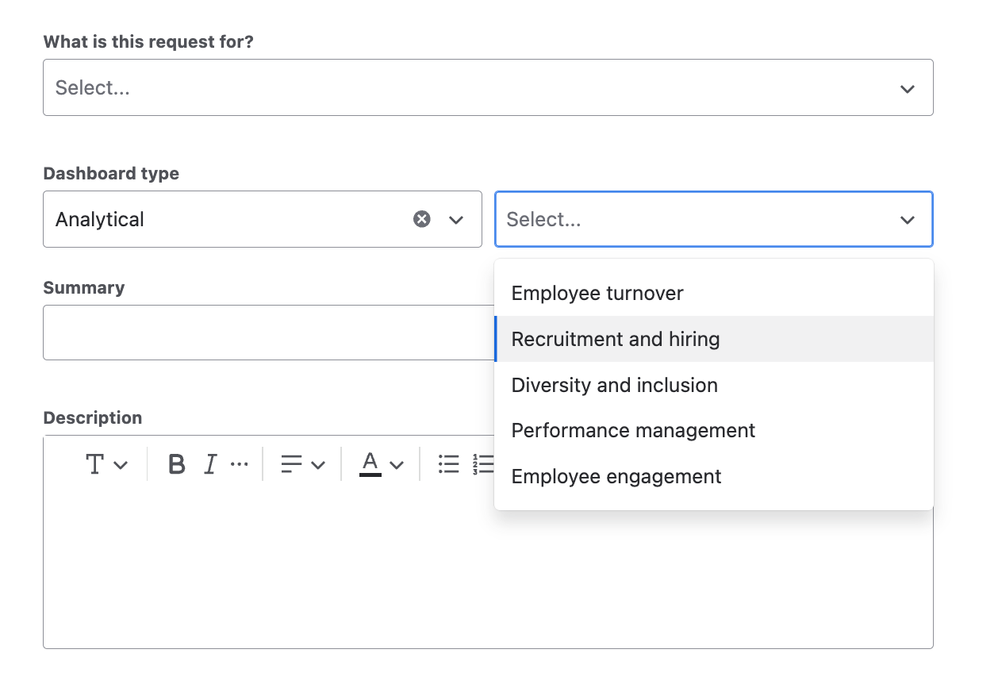Image resolution: width=998 pixels, height=673 pixels.
Task: Choose 'Employee engagement' option
Action: click(x=616, y=477)
